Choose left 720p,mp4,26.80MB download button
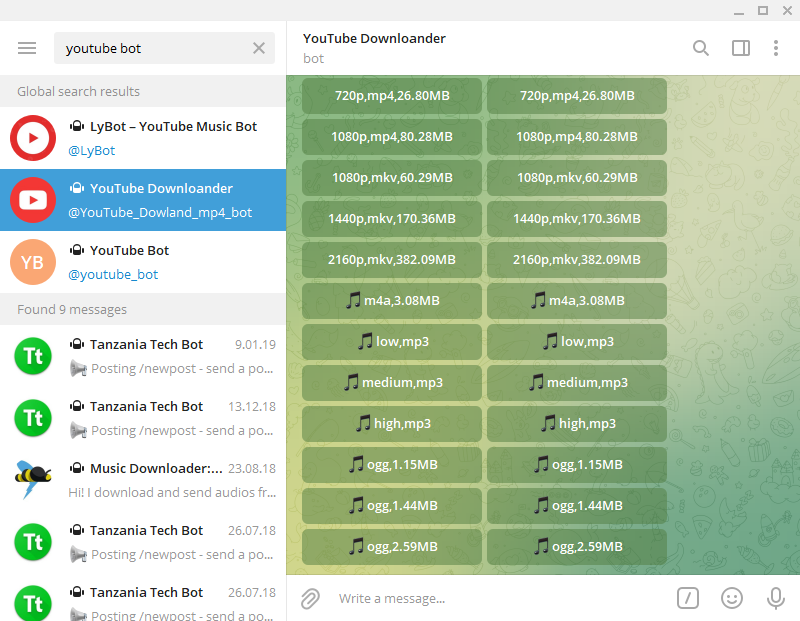The height and width of the screenshot is (621, 800). pyautogui.click(x=392, y=95)
